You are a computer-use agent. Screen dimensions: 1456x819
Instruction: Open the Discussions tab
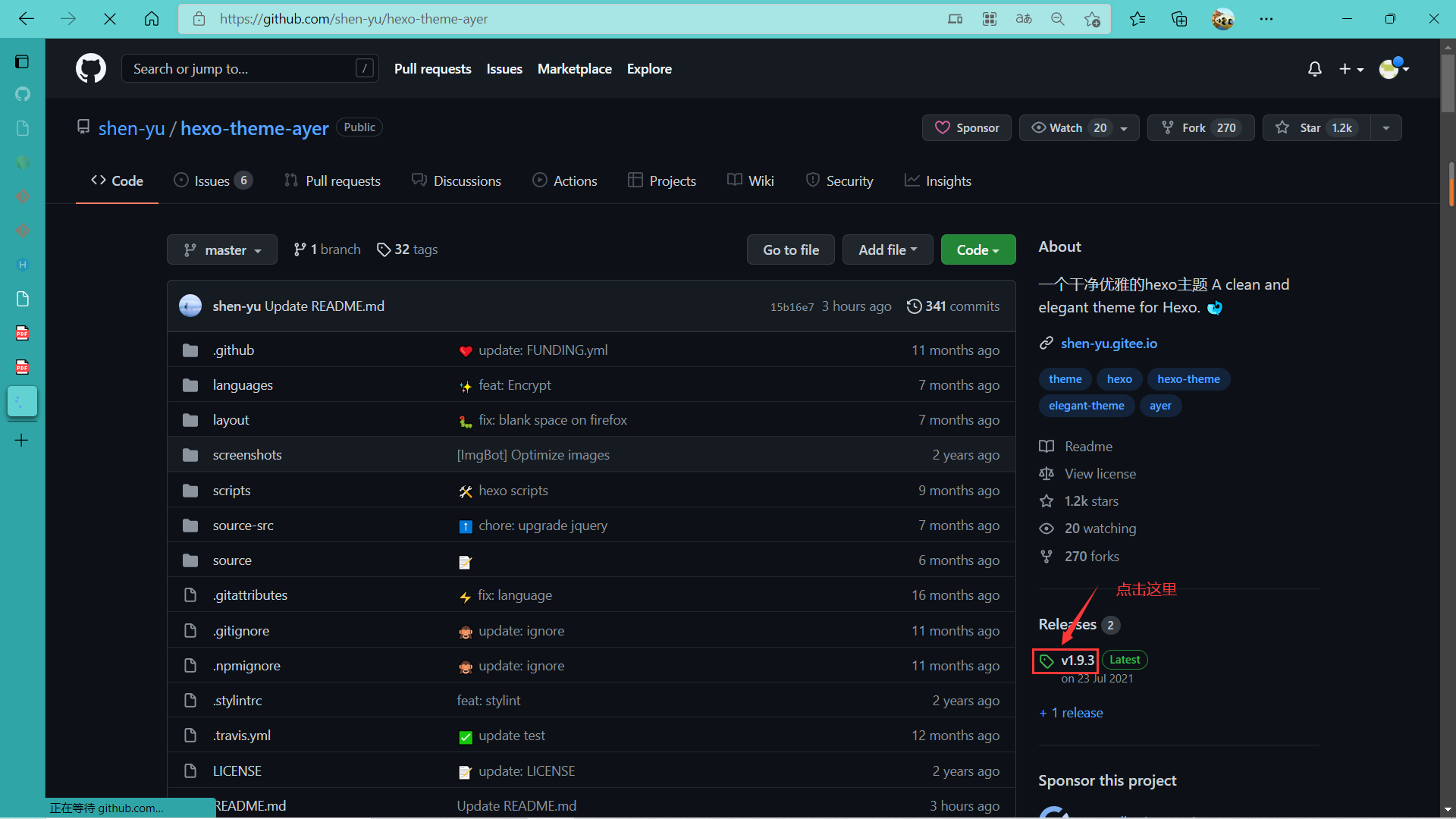coord(457,181)
